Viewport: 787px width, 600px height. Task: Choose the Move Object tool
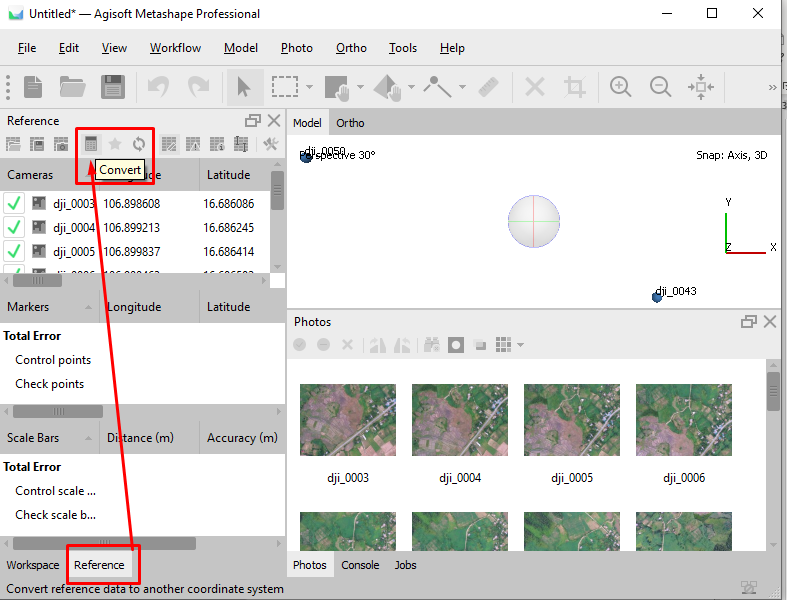pyautogui.click(x=387, y=87)
